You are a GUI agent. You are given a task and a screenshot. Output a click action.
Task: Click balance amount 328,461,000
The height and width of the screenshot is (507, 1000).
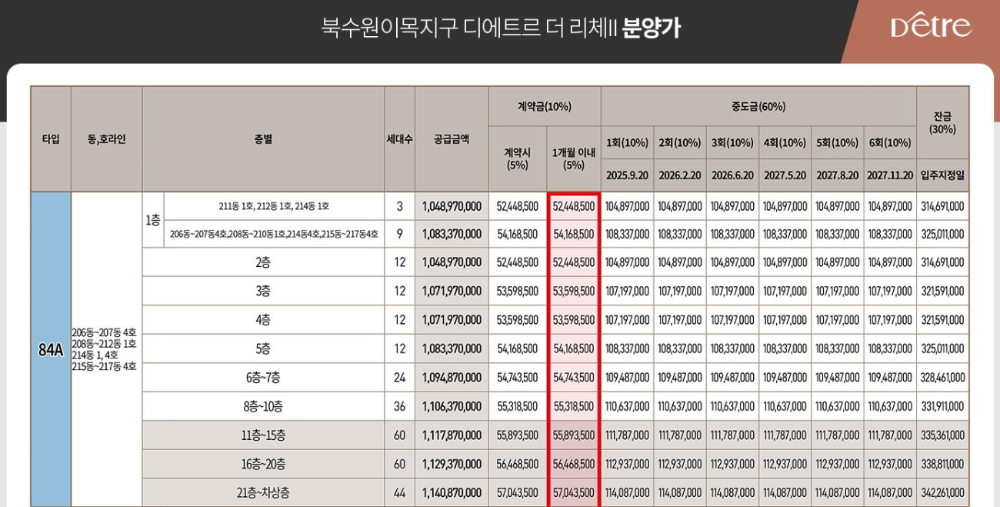coord(943,378)
